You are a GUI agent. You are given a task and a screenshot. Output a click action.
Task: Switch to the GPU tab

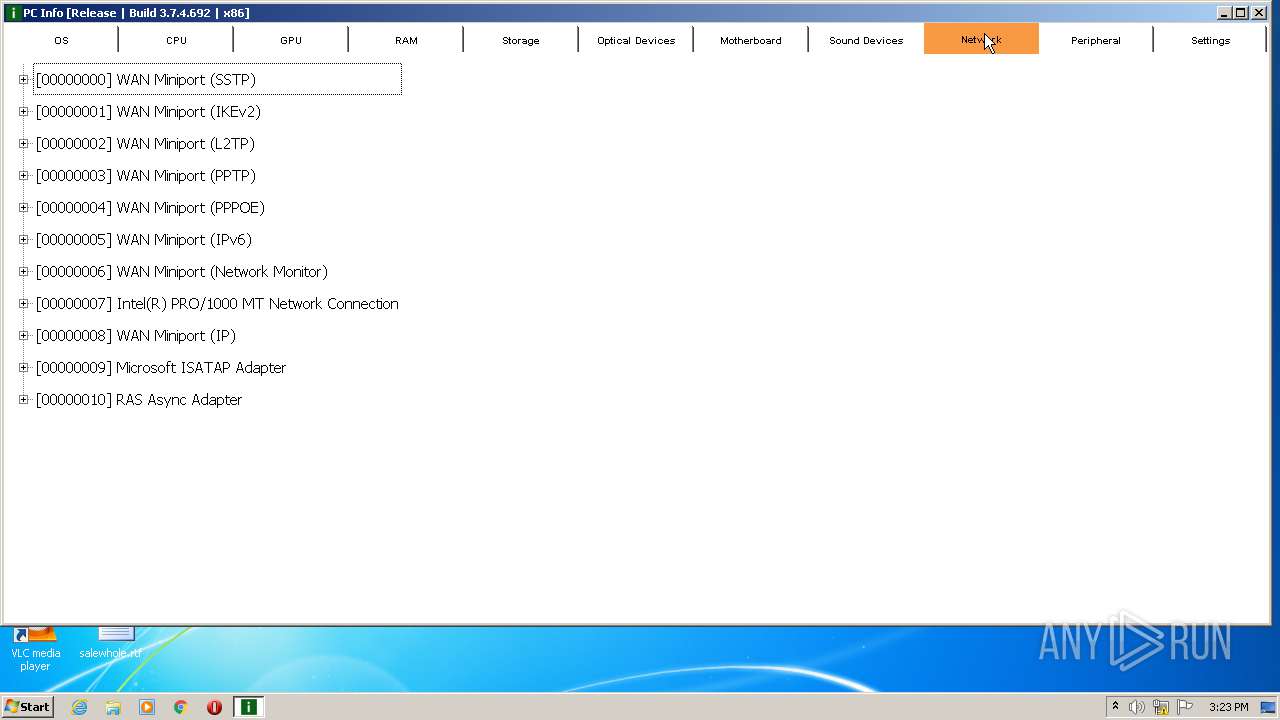pyautogui.click(x=291, y=40)
